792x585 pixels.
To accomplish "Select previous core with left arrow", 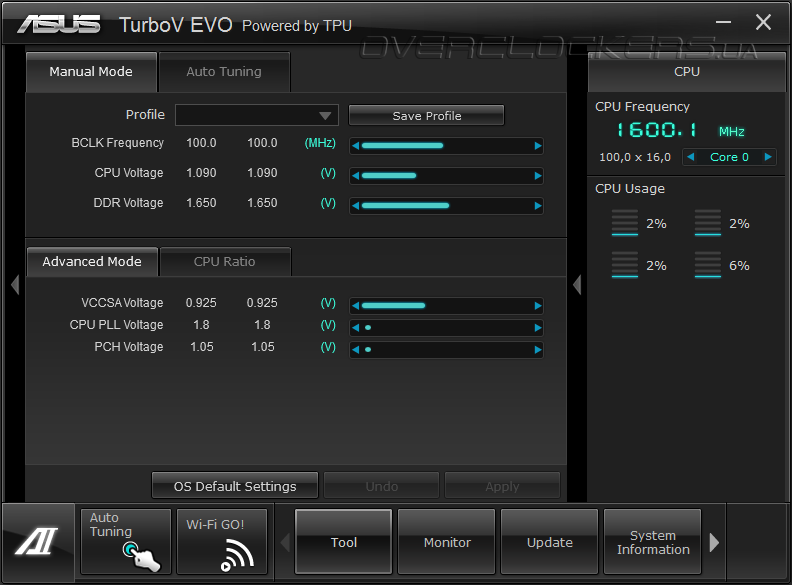I will [690, 157].
